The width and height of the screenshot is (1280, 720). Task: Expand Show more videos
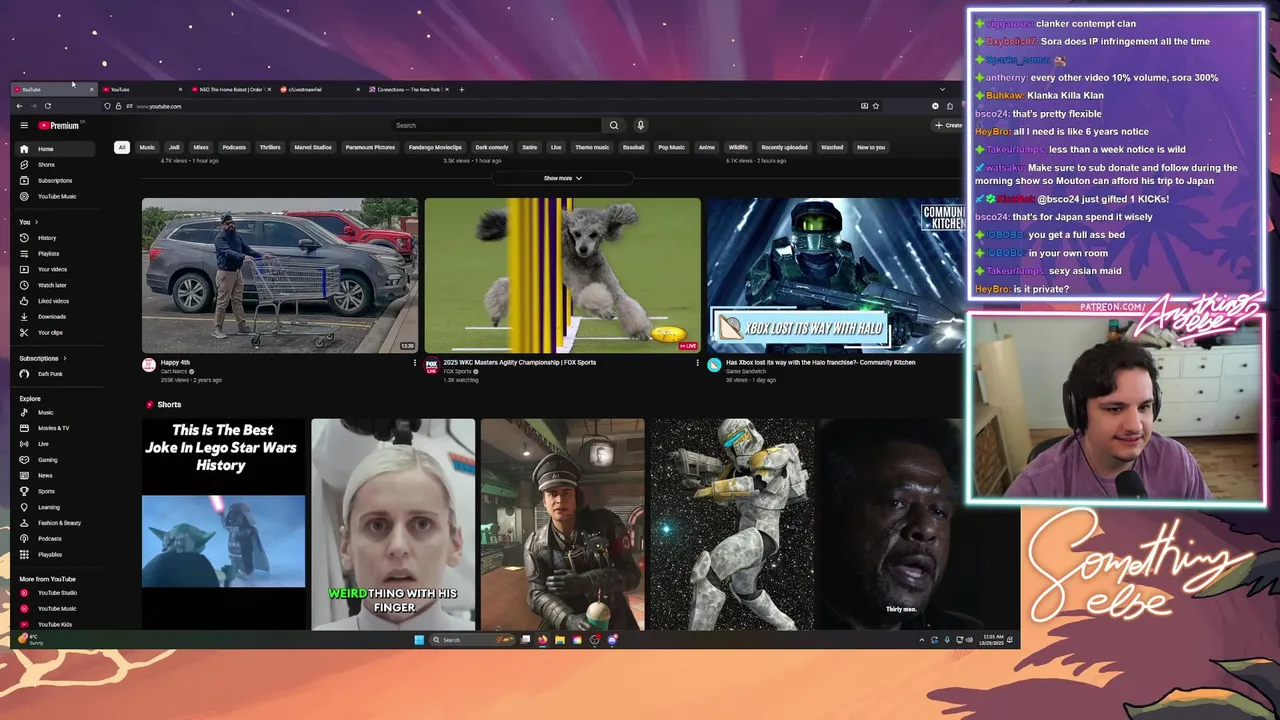click(x=562, y=178)
